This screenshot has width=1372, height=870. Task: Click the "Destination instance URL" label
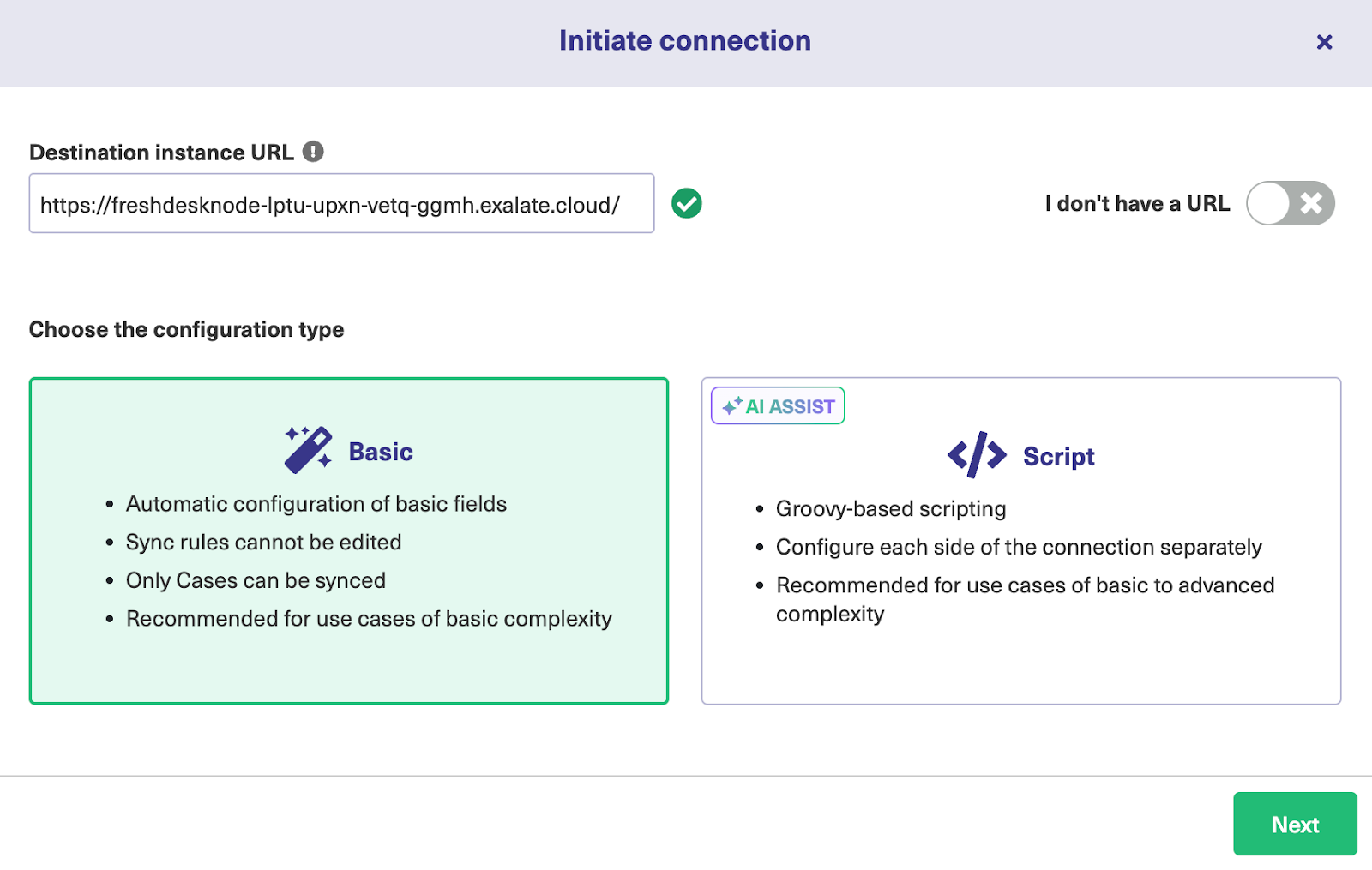point(161,153)
